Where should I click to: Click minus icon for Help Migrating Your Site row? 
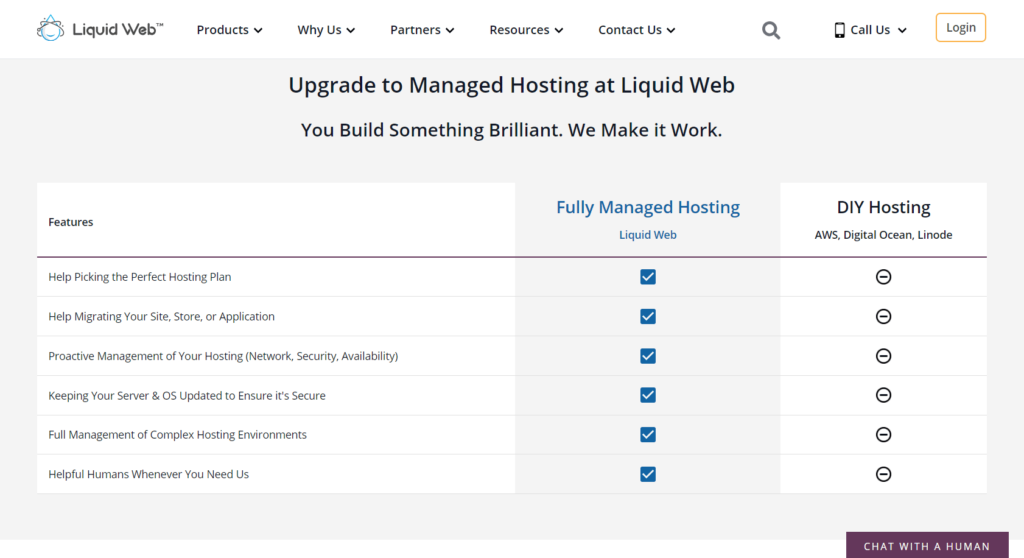click(x=883, y=316)
